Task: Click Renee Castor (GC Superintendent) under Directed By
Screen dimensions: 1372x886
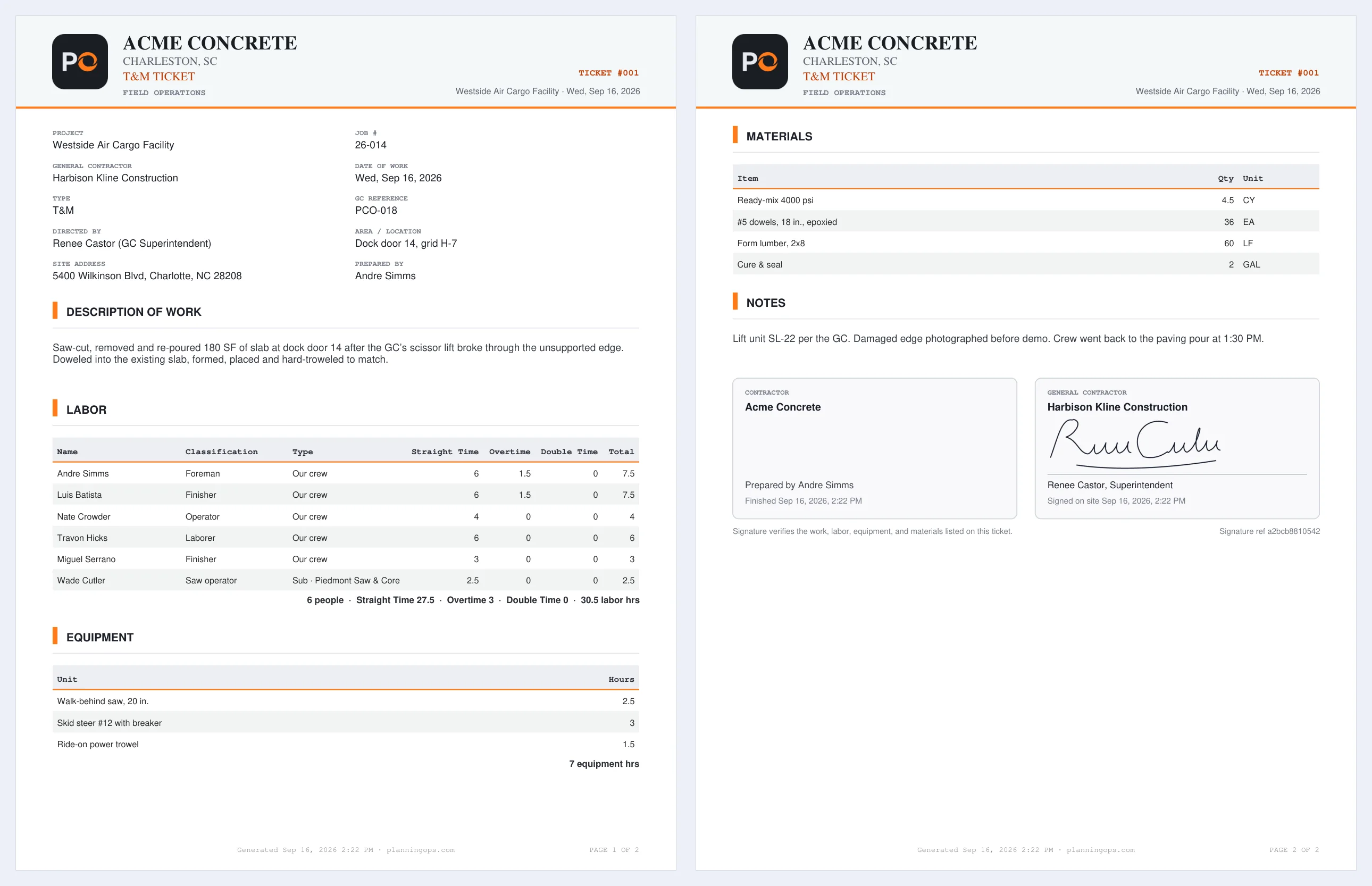Action: (132, 244)
